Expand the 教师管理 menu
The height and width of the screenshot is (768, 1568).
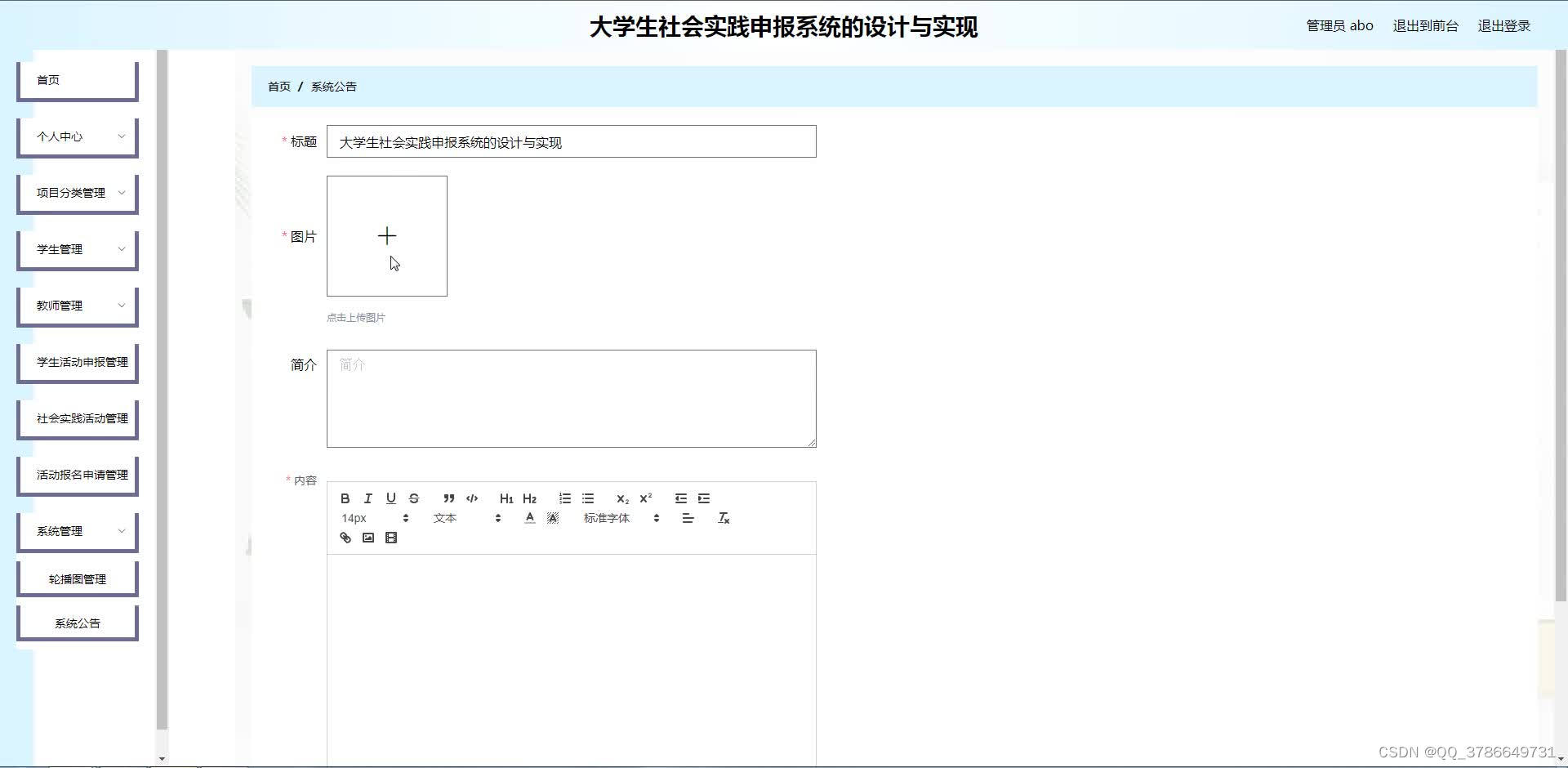coord(78,306)
